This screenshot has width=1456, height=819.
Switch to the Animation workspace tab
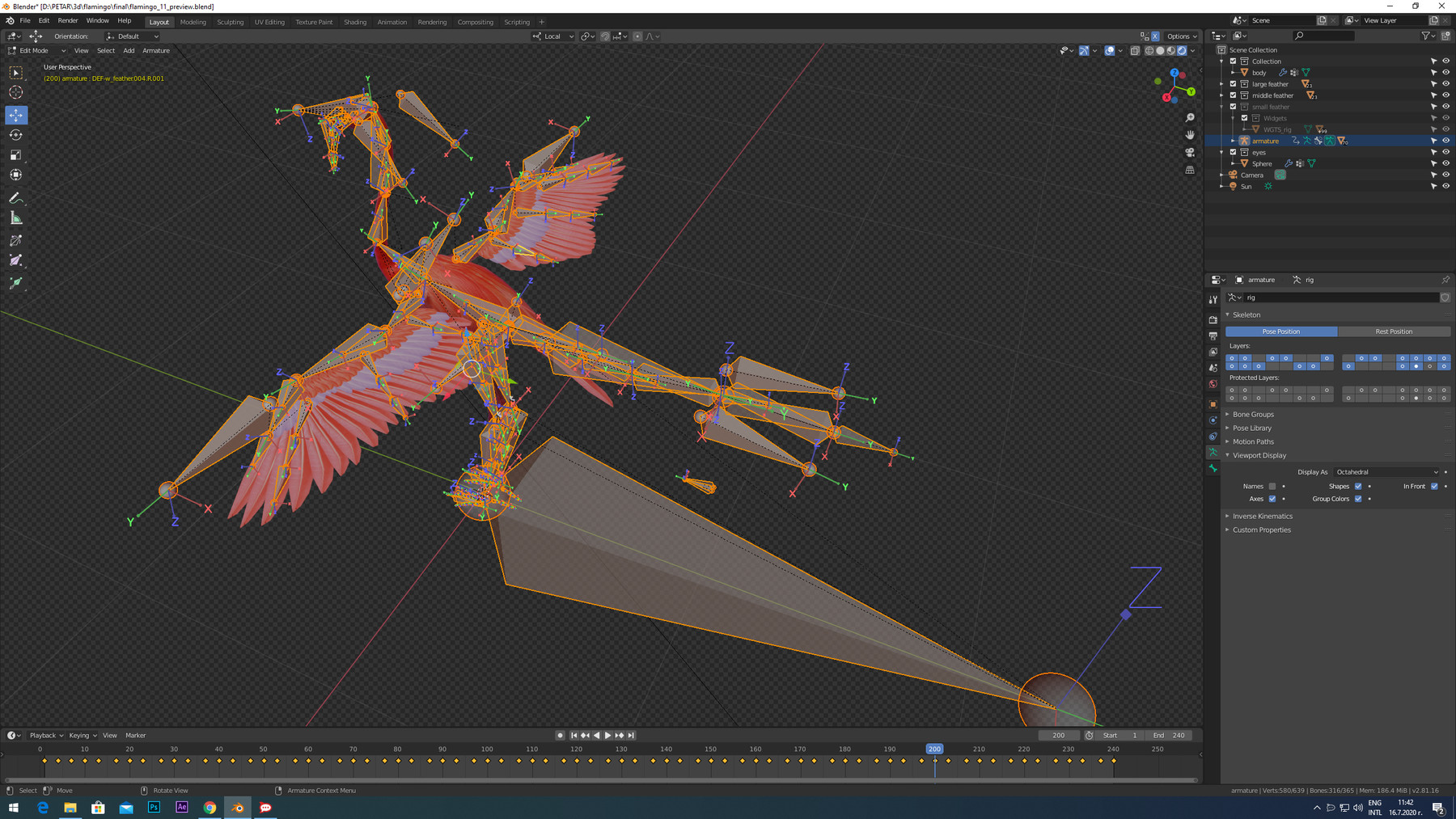[392, 22]
